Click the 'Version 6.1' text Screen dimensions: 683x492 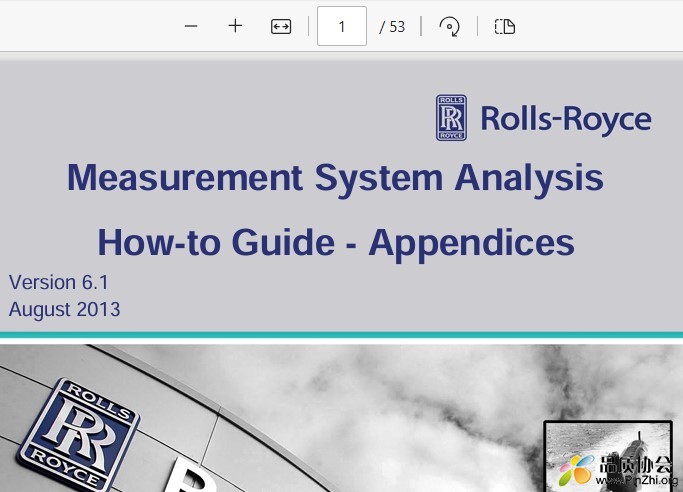pos(59,282)
